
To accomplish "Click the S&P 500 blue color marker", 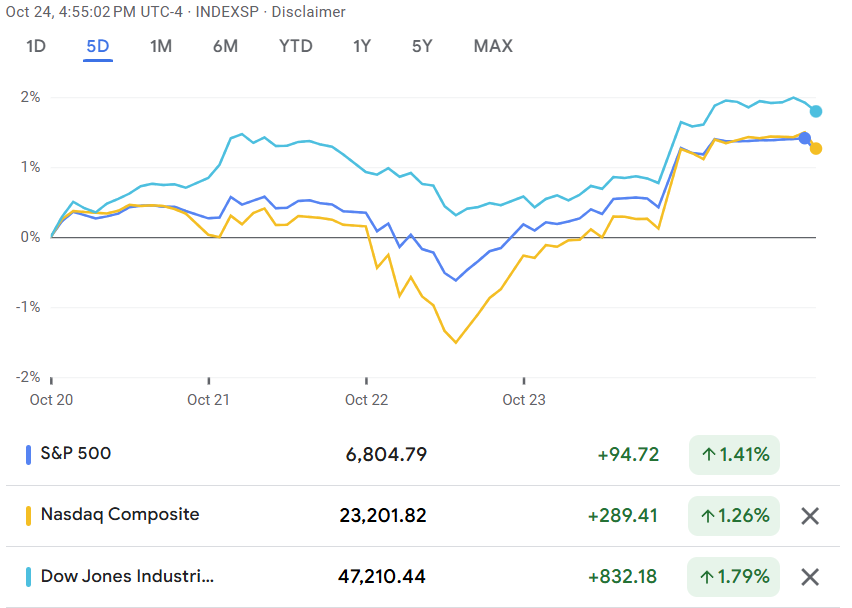I will 28,454.
